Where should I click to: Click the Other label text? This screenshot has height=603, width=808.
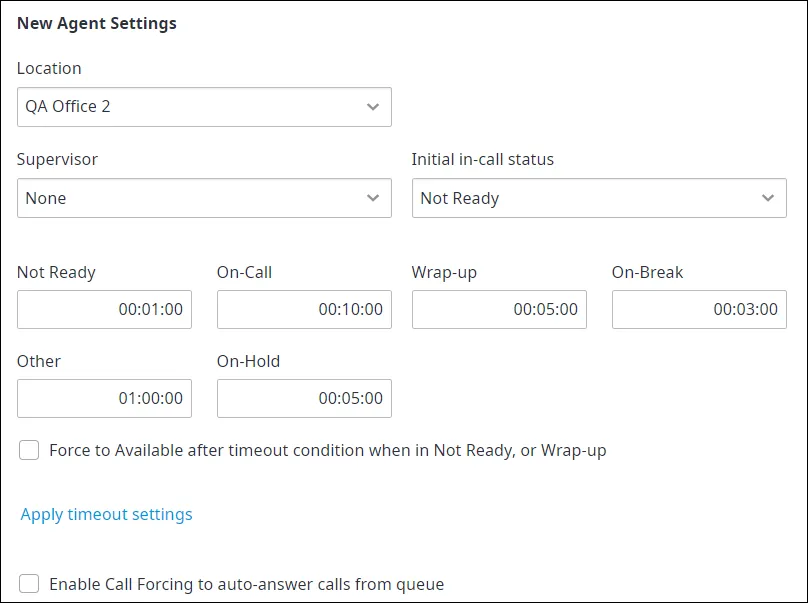(x=39, y=361)
